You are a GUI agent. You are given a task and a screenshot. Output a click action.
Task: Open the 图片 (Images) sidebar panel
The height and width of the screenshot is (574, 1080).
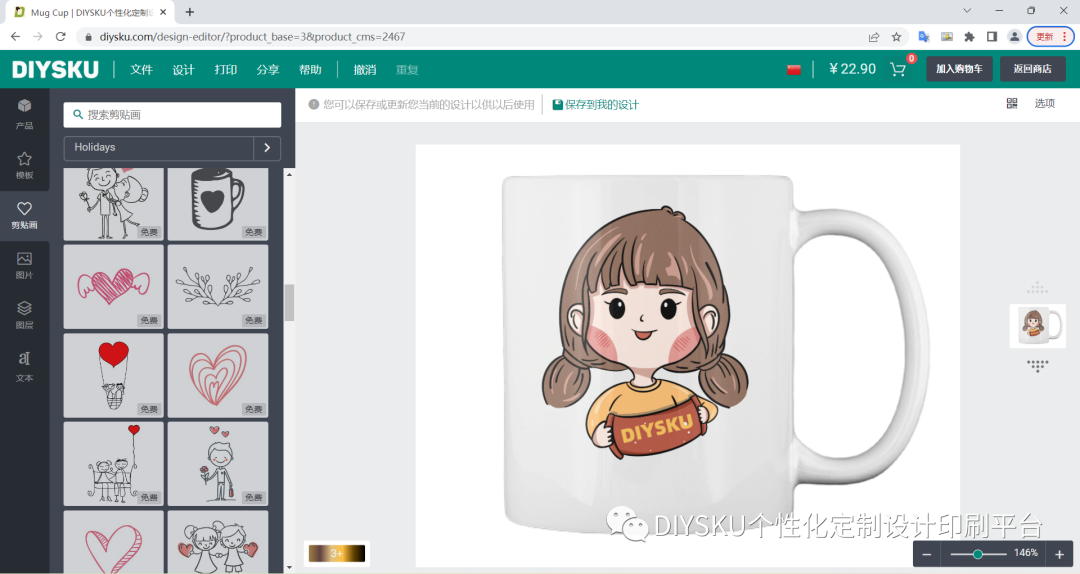coord(24,265)
